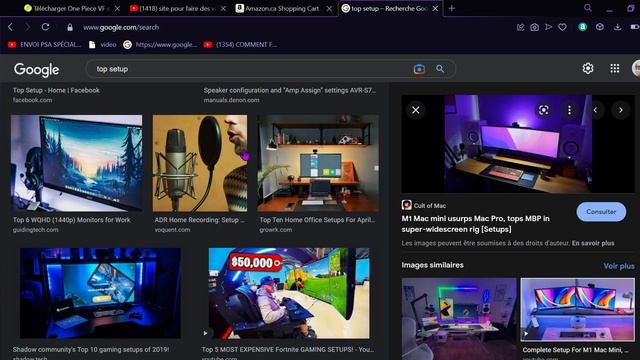This screenshot has height=360, width=640.
Task: Close the Amazon.ca Shopping Cart tab
Action: pos(329,8)
